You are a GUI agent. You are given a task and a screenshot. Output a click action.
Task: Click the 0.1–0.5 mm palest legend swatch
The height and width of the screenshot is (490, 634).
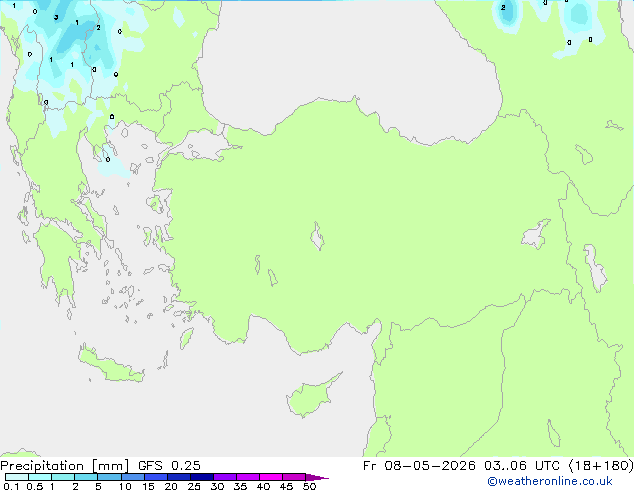point(17,477)
